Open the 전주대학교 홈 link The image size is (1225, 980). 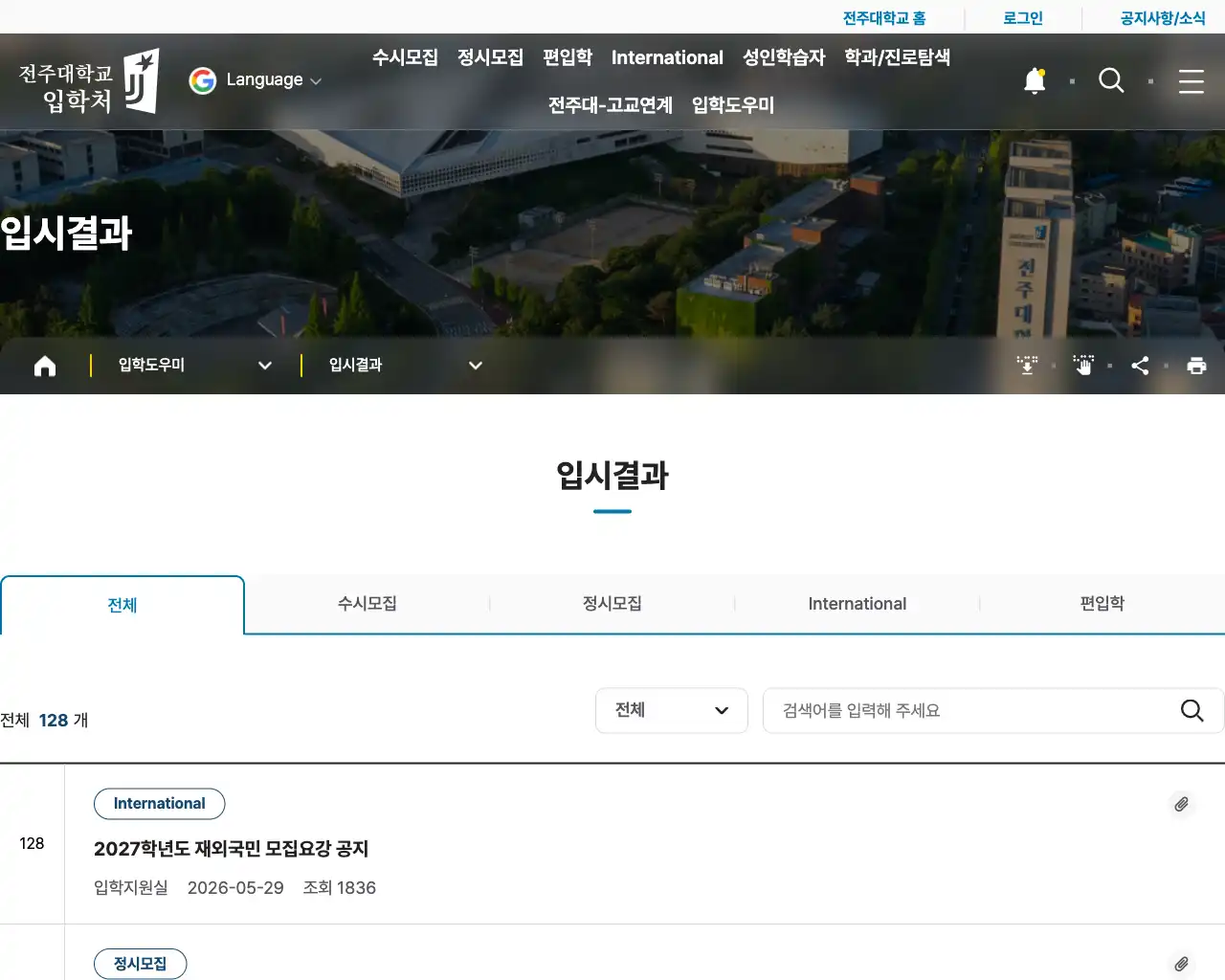[x=884, y=18]
